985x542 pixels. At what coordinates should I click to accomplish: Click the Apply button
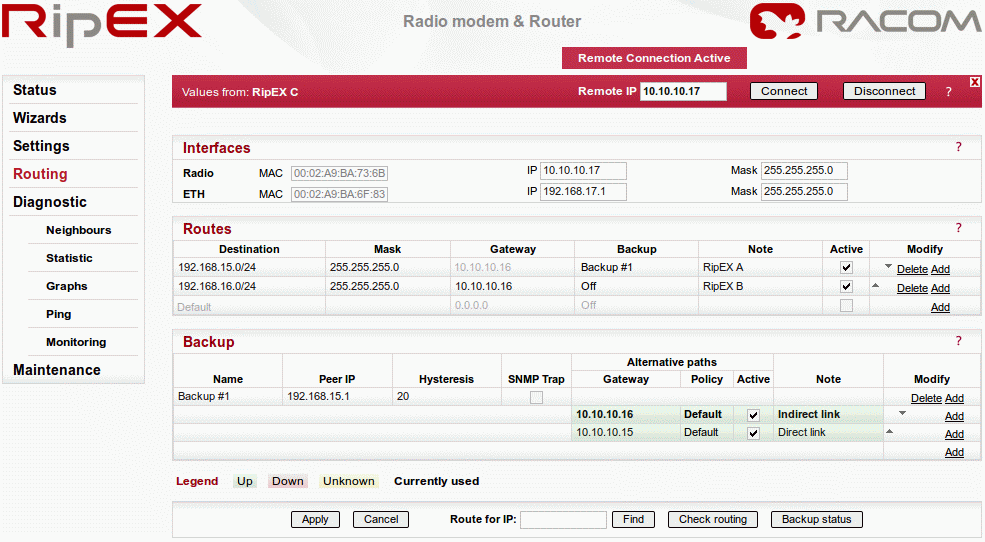pos(315,519)
